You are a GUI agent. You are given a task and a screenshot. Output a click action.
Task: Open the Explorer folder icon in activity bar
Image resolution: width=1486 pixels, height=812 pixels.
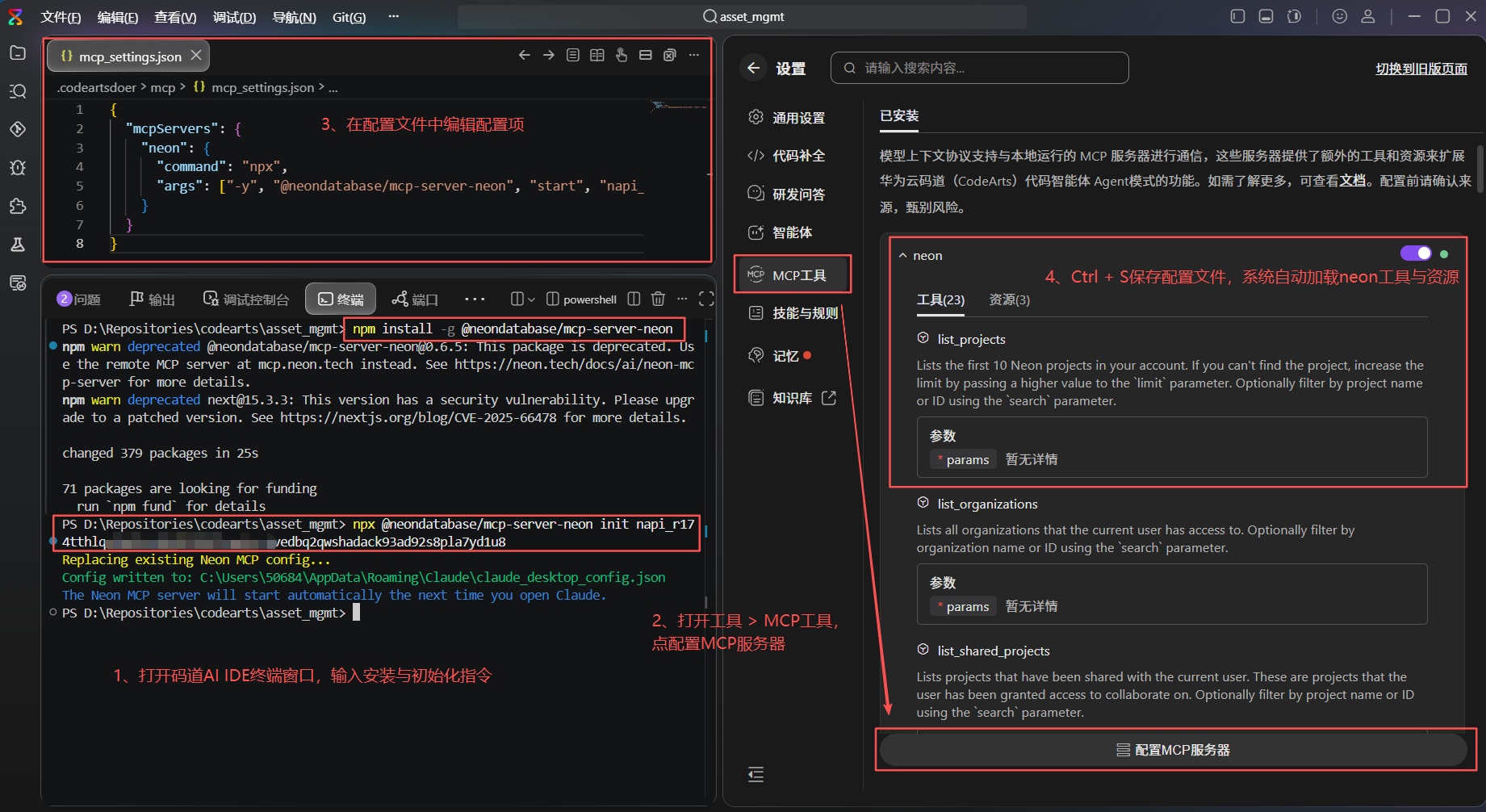coord(18,52)
